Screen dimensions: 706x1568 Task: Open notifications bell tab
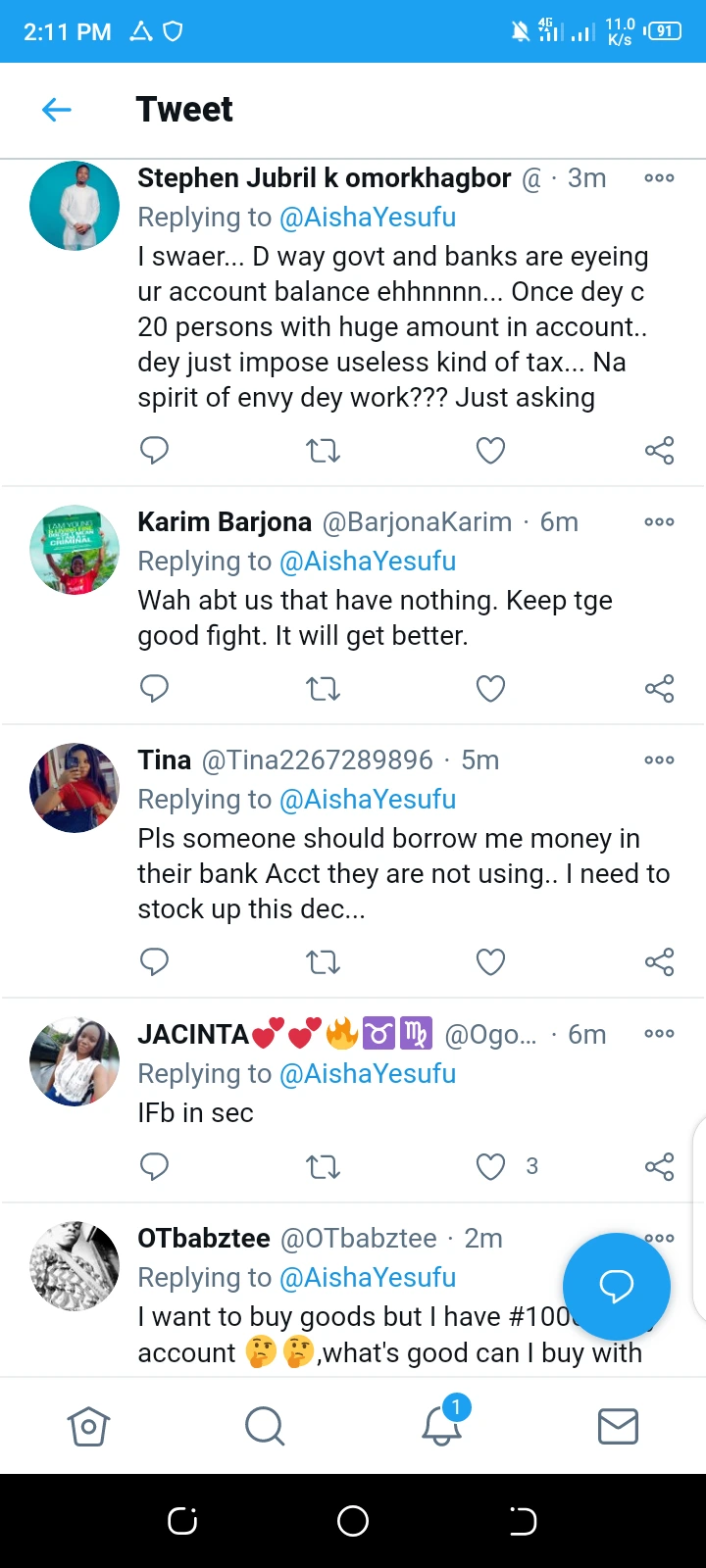441,1426
